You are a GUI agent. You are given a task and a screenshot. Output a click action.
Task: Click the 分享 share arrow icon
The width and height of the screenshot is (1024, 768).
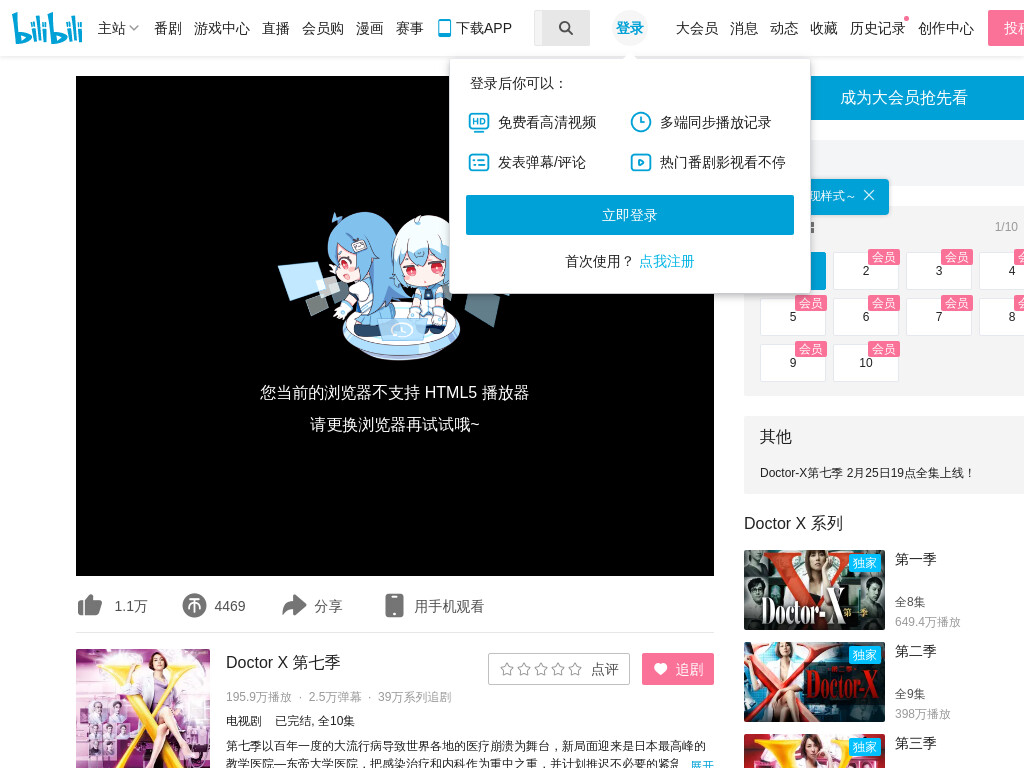294,605
